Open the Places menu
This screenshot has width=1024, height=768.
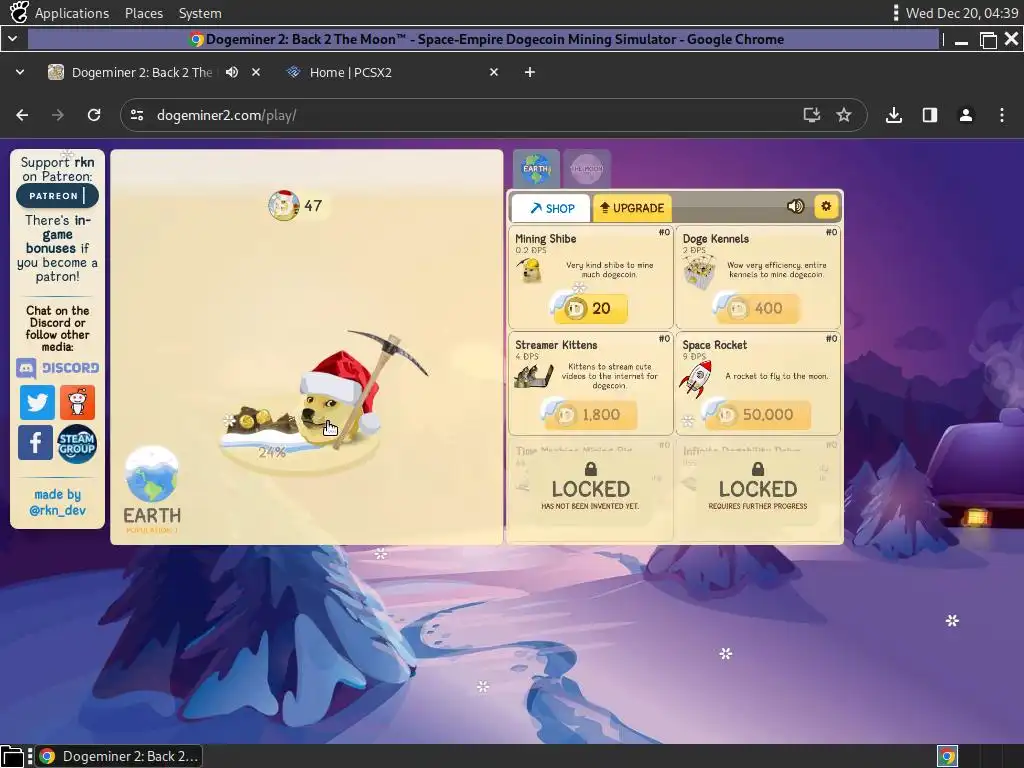[x=144, y=13]
